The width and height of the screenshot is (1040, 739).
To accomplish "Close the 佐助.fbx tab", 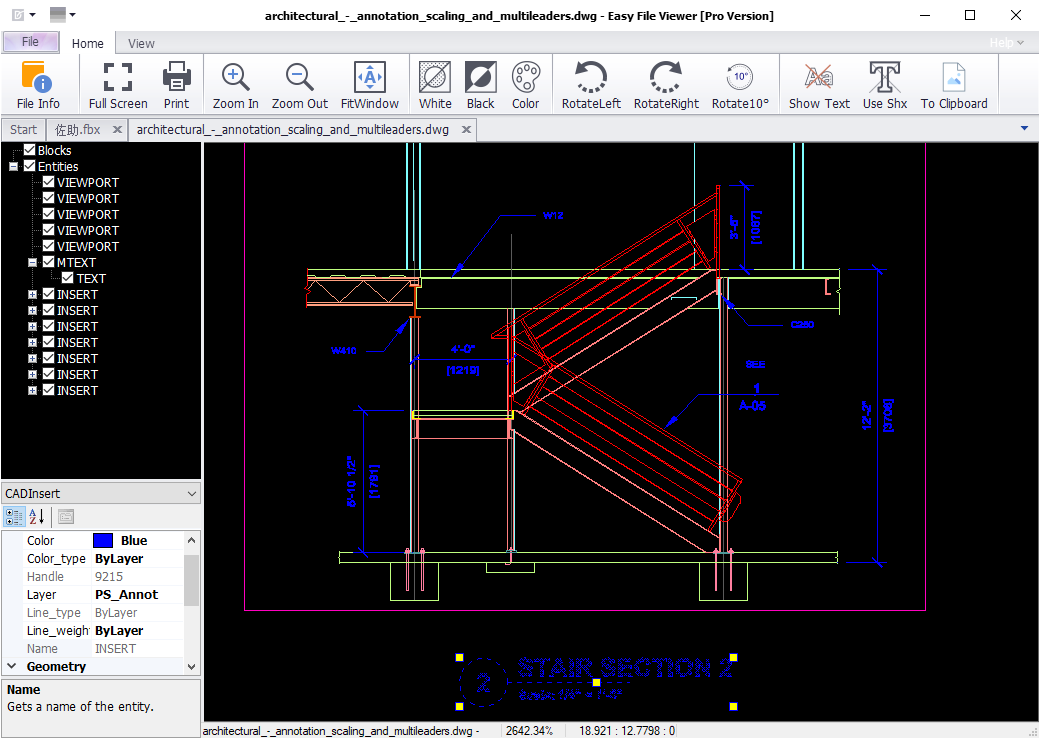I will (117, 129).
